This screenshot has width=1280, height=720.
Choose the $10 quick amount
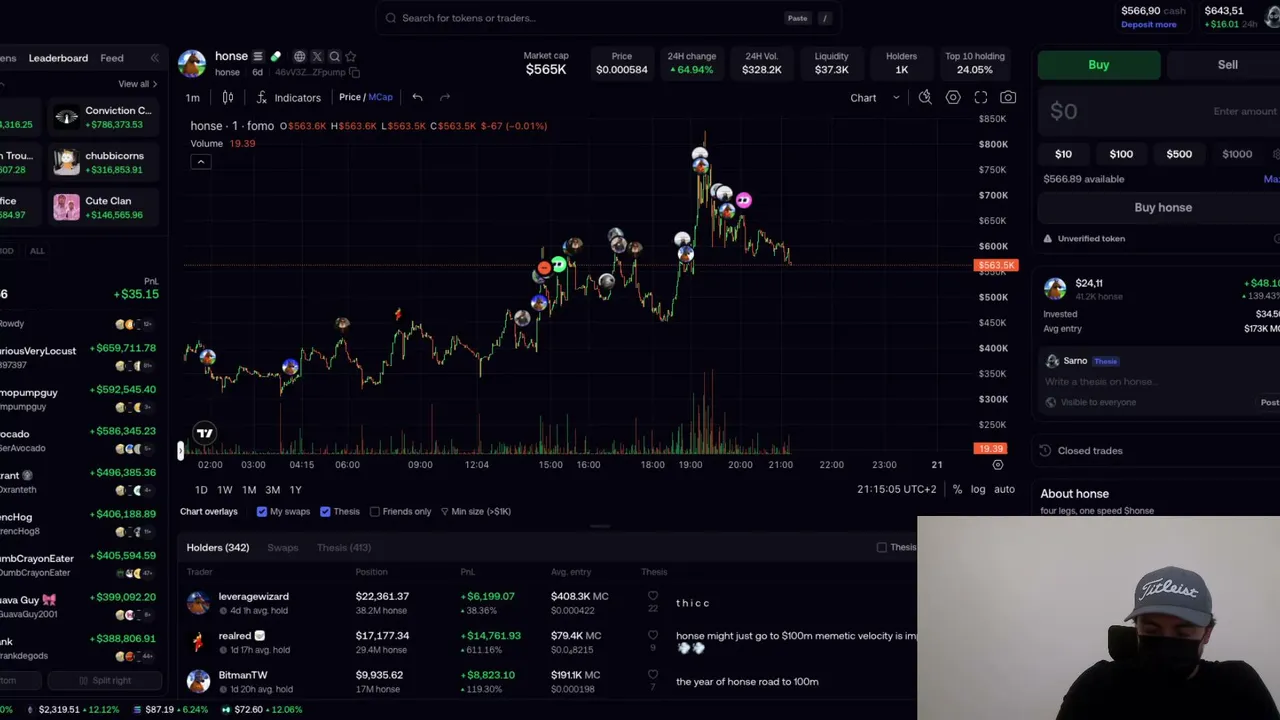[1063, 154]
